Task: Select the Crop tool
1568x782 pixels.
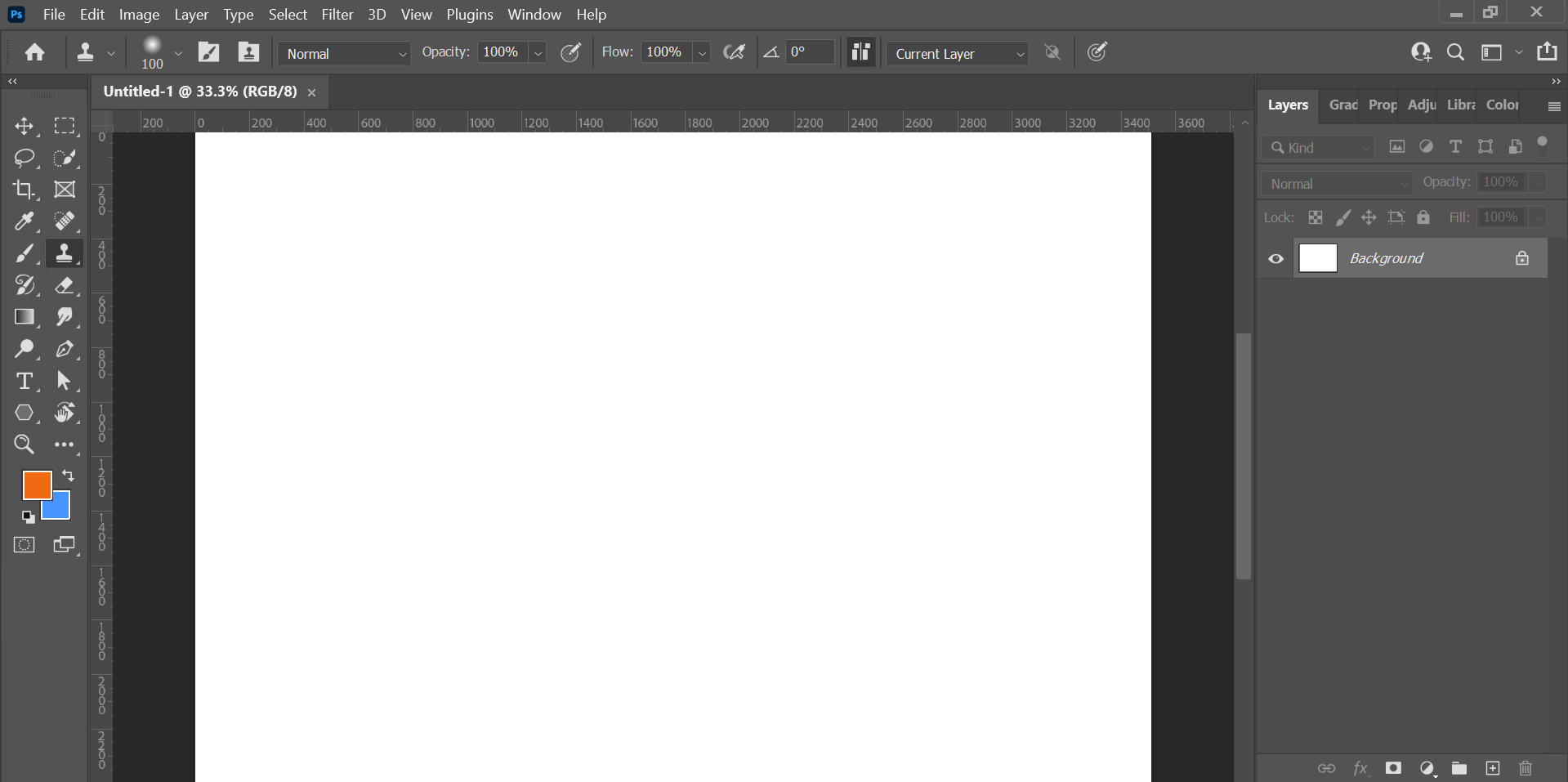Action: click(24, 190)
